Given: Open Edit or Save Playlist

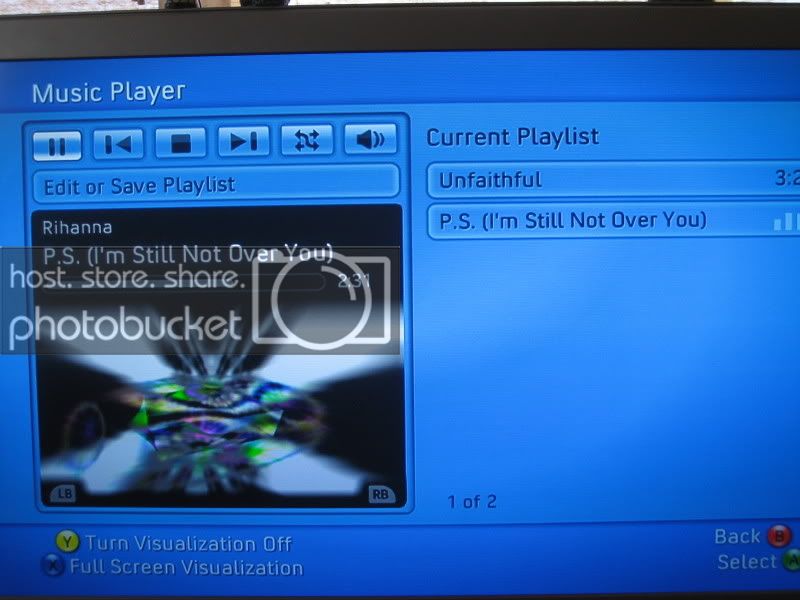Looking at the screenshot, I should 216,184.
